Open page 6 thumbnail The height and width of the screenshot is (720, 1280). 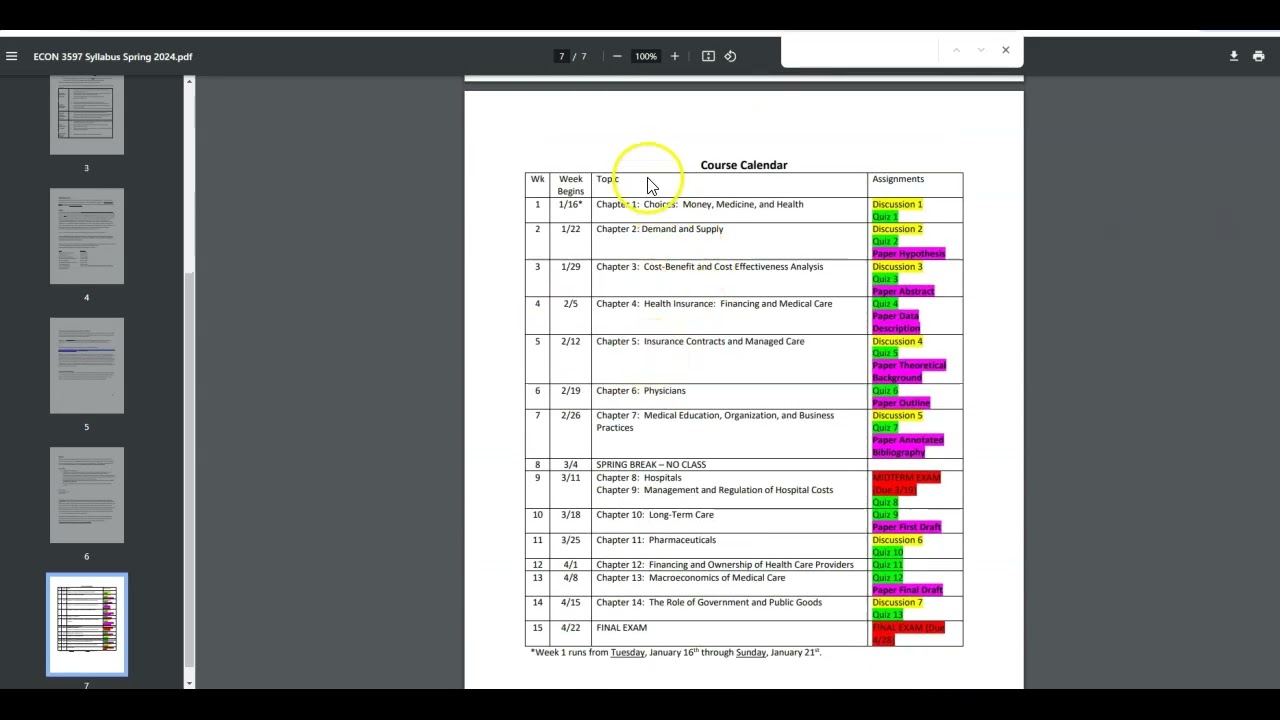[87, 495]
